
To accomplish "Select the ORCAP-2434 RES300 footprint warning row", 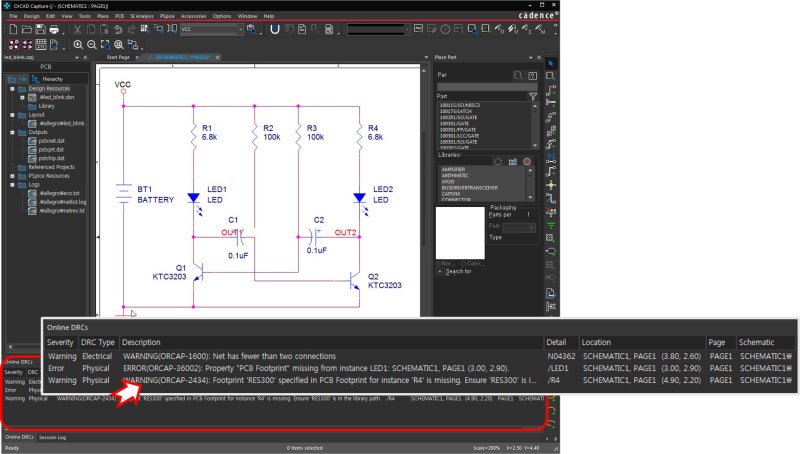I will (420, 381).
